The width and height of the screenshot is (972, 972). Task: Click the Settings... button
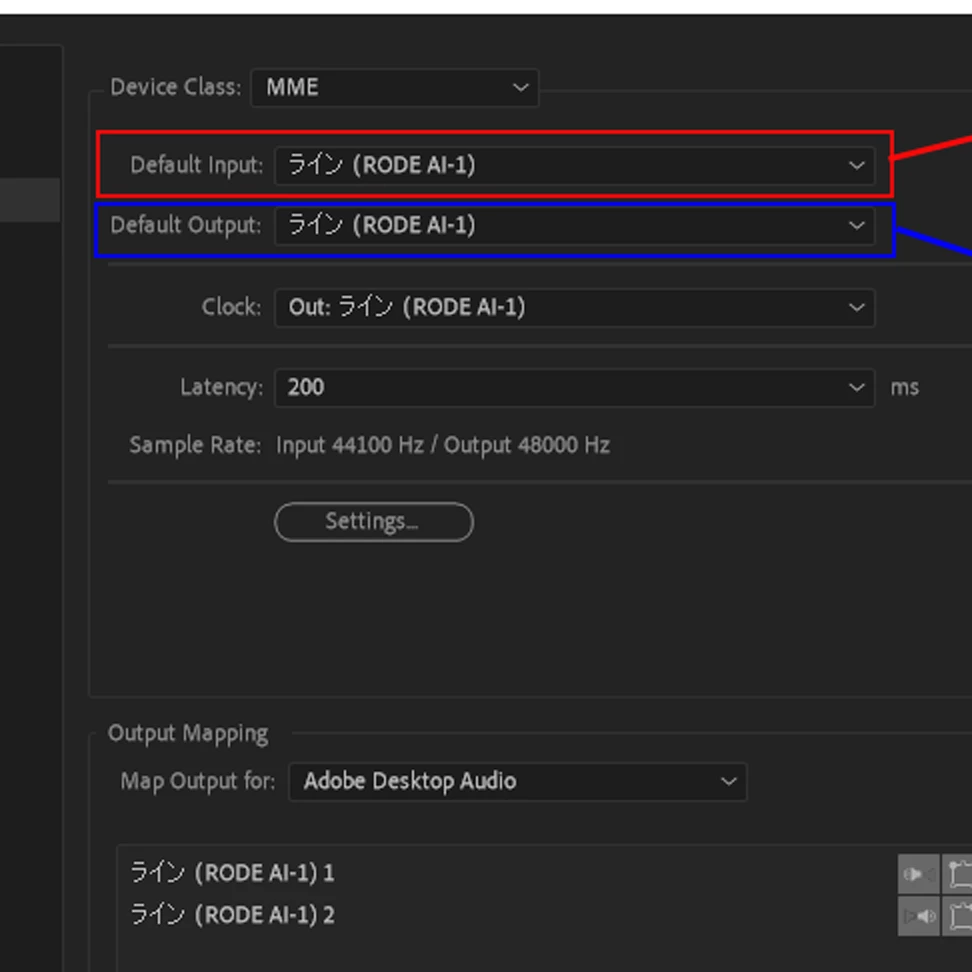pyautogui.click(x=374, y=522)
